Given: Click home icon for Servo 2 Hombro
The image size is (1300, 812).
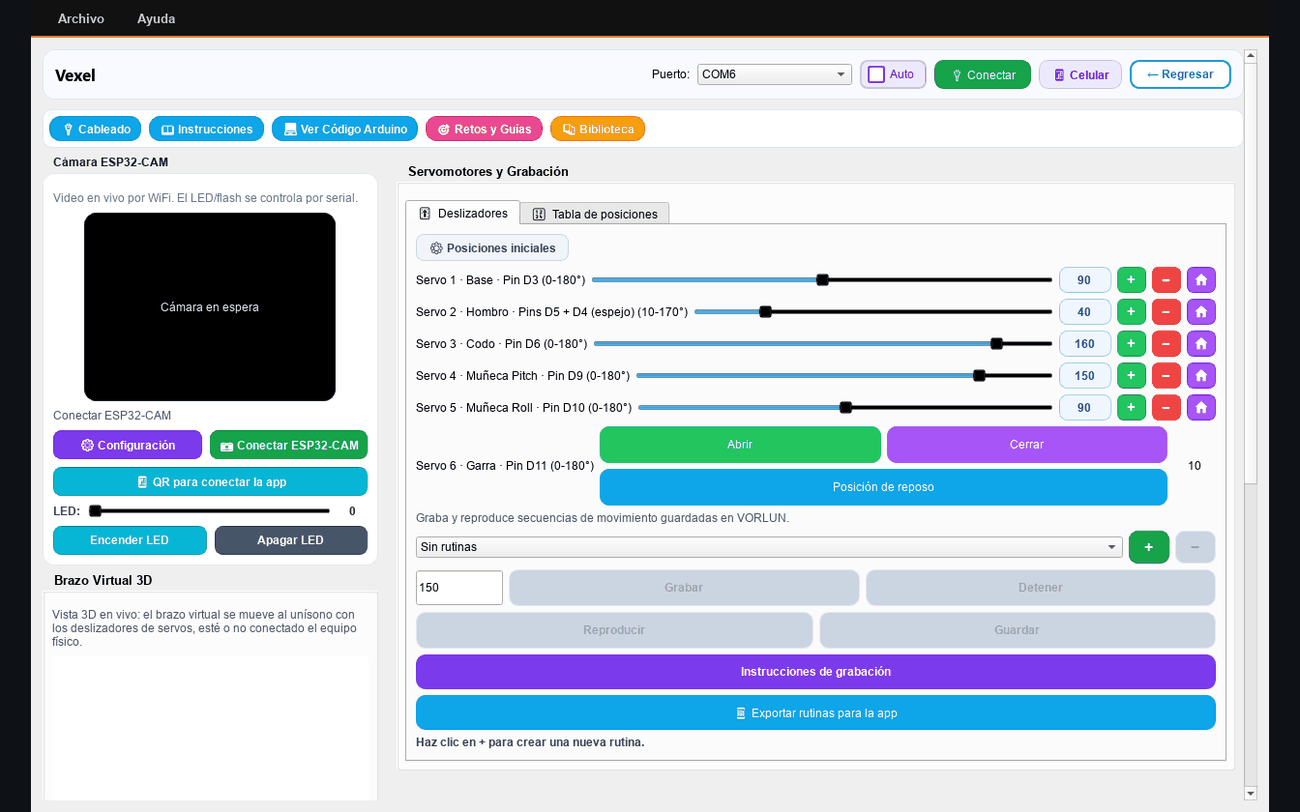Looking at the screenshot, I should (x=1201, y=312).
